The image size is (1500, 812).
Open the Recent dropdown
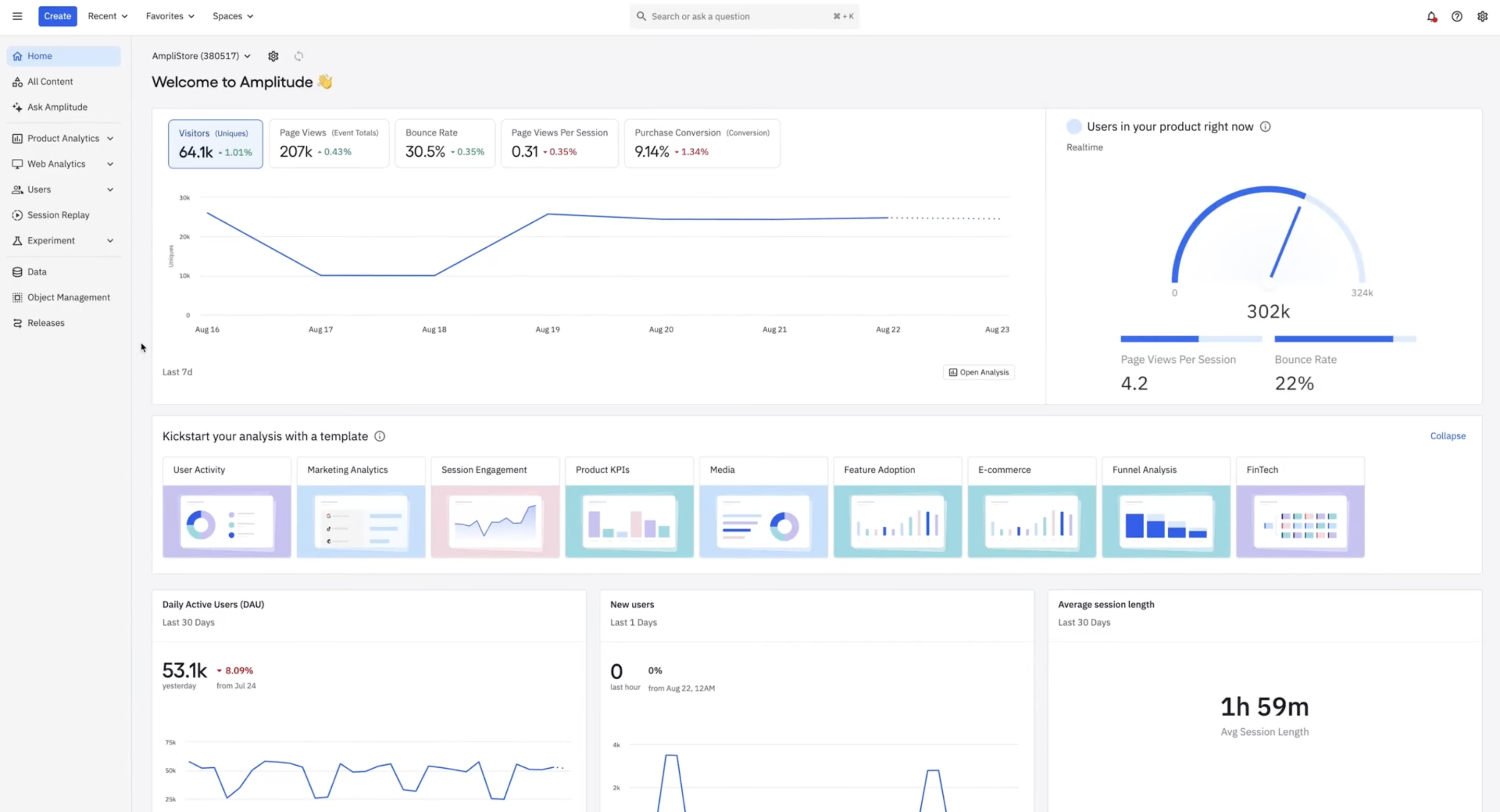tap(108, 16)
